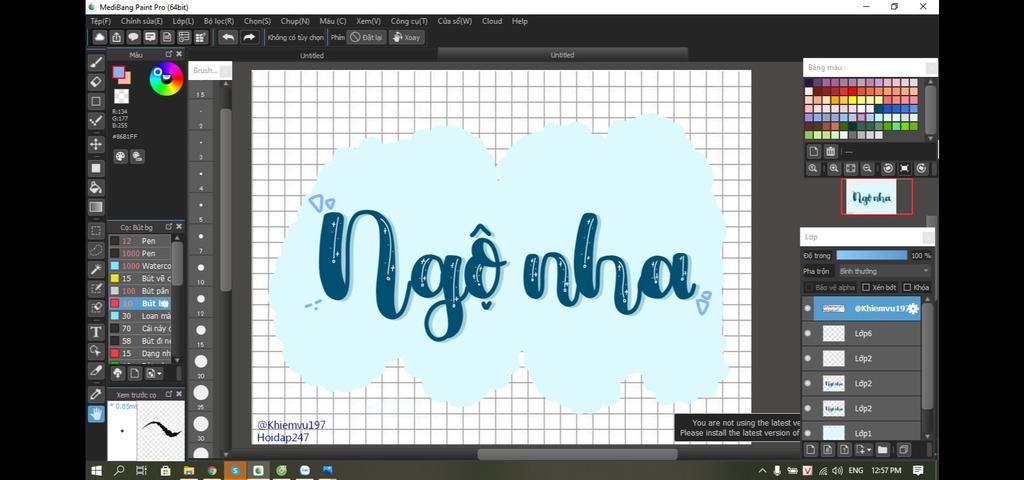Open the Bộ lọc(R) menu
Screen dimensions: 1024x480
coord(219,21)
